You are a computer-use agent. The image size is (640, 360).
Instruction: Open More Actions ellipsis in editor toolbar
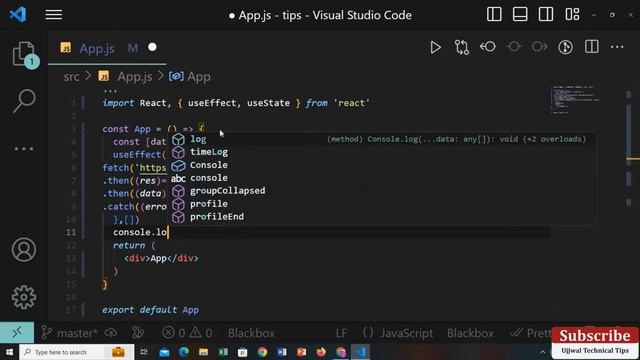(x=617, y=47)
